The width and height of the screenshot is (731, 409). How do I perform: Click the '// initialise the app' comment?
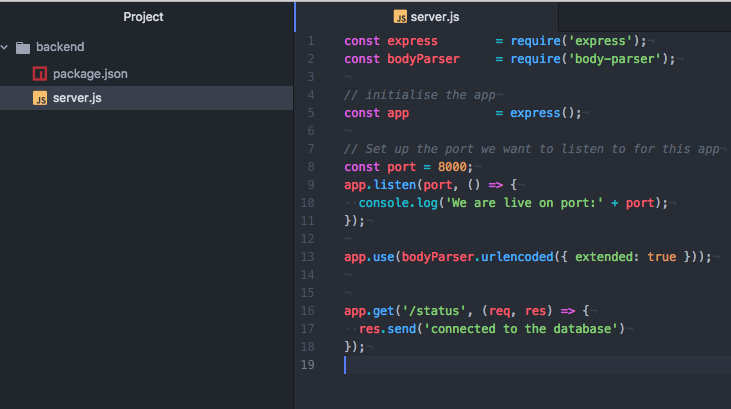pos(420,95)
